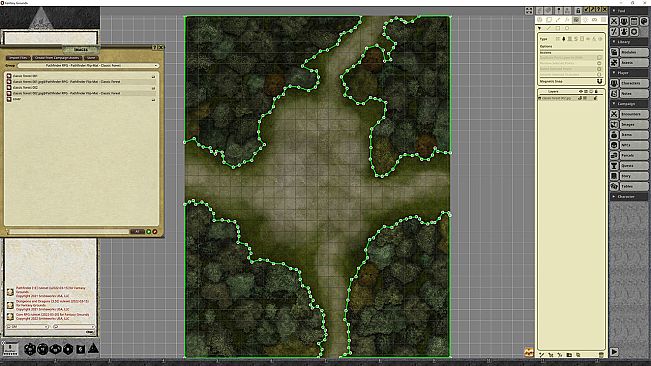Open the chat mode dropdown at bottom left
Viewport: 651px width, 366px height.
click(x=28, y=327)
